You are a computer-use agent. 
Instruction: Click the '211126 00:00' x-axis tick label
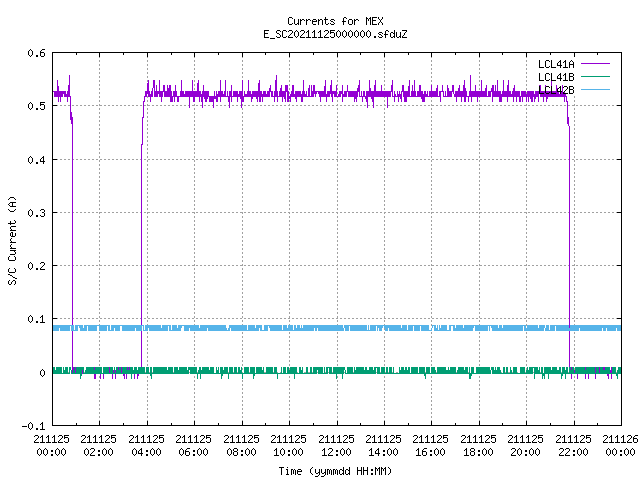[620, 446]
